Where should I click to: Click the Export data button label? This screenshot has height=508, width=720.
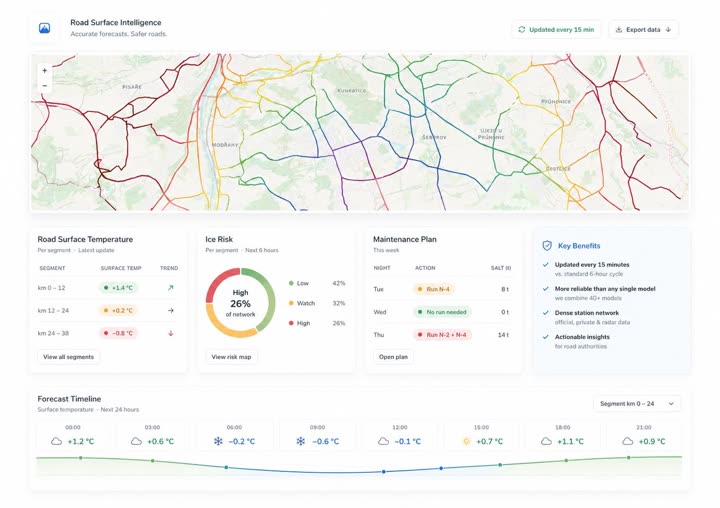tap(643, 29)
